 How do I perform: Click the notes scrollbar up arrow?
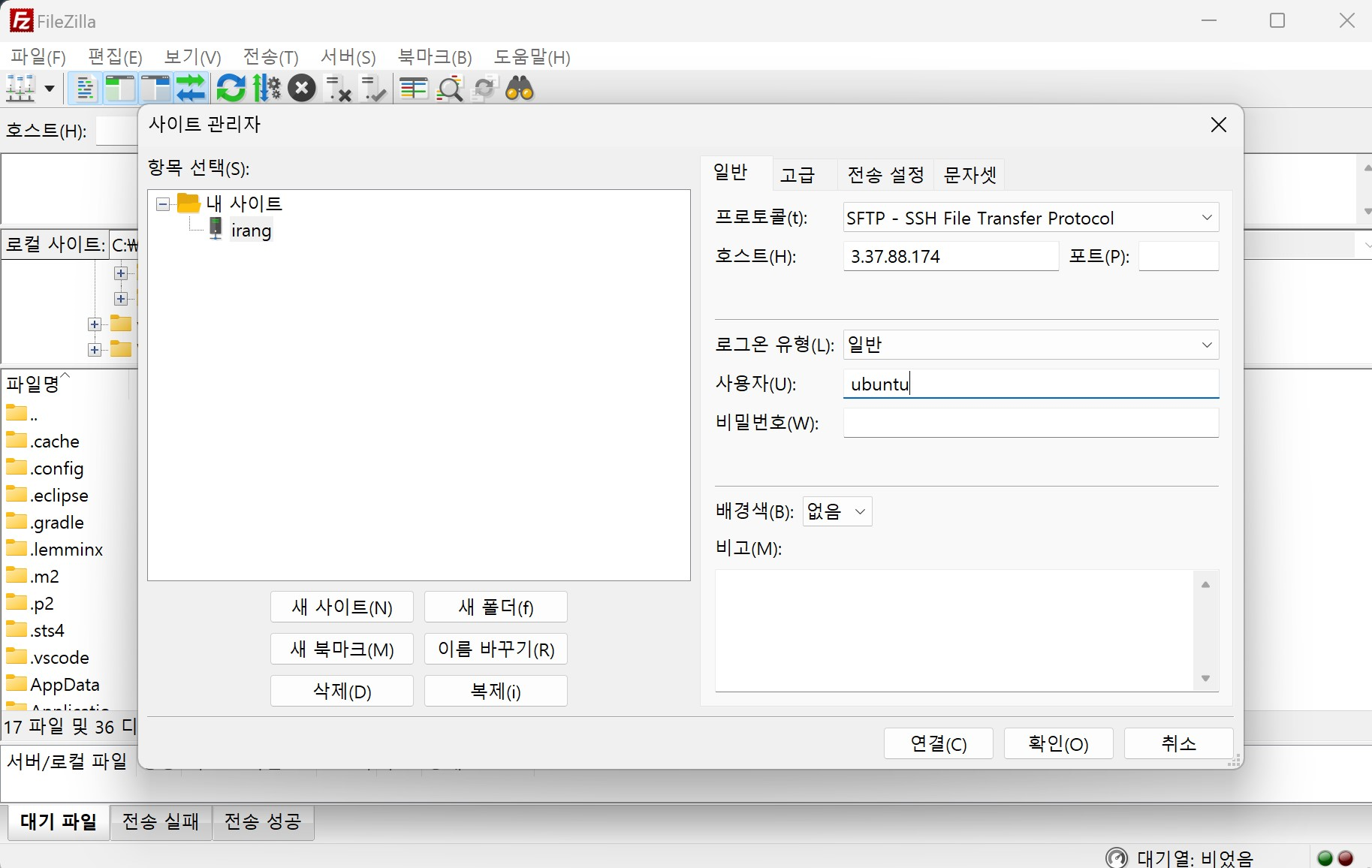[1205, 584]
